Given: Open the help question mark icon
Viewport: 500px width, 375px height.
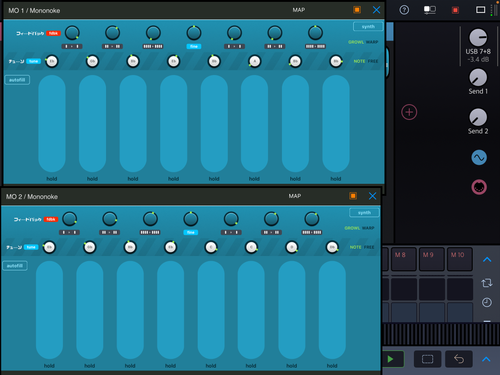Looking at the screenshot, I should click(x=404, y=10).
